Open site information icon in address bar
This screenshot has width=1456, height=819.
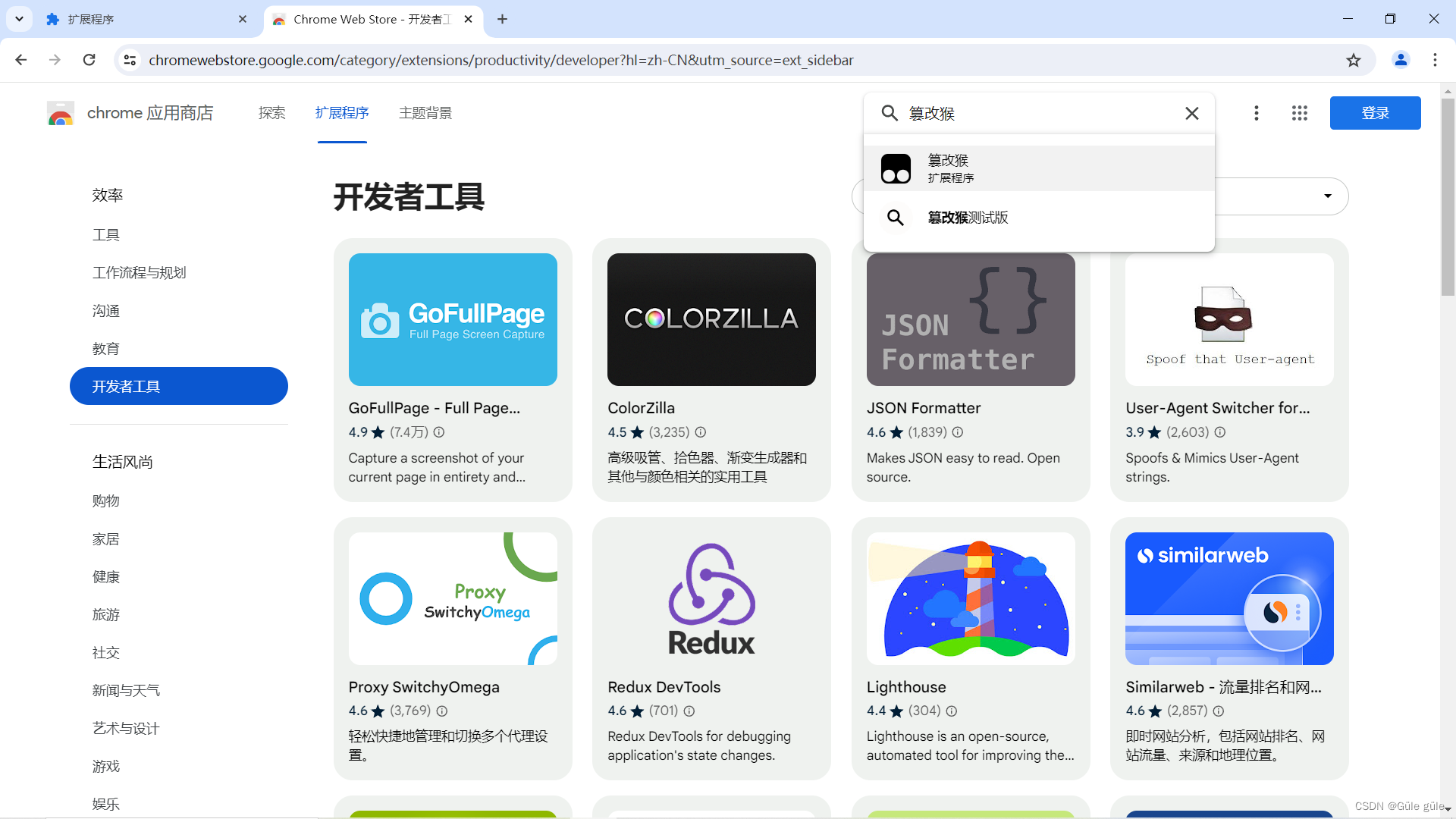tap(130, 60)
